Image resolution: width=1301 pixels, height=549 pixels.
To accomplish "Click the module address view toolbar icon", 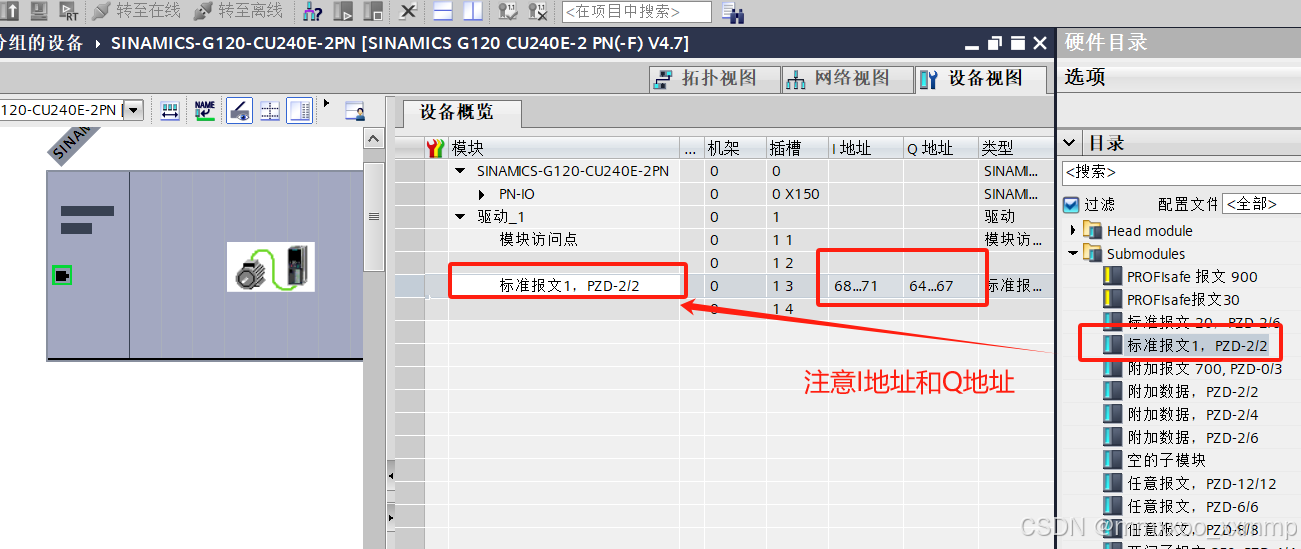I will click(170, 110).
